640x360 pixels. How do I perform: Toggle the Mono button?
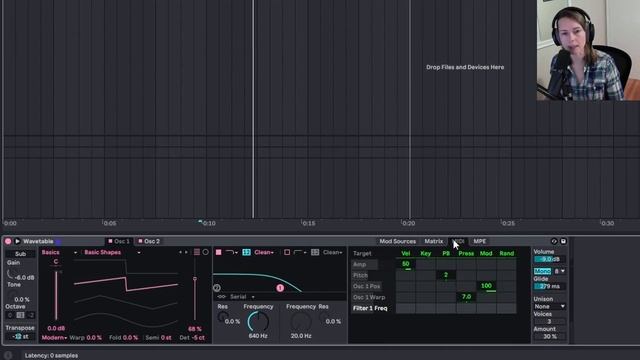(x=542, y=271)
